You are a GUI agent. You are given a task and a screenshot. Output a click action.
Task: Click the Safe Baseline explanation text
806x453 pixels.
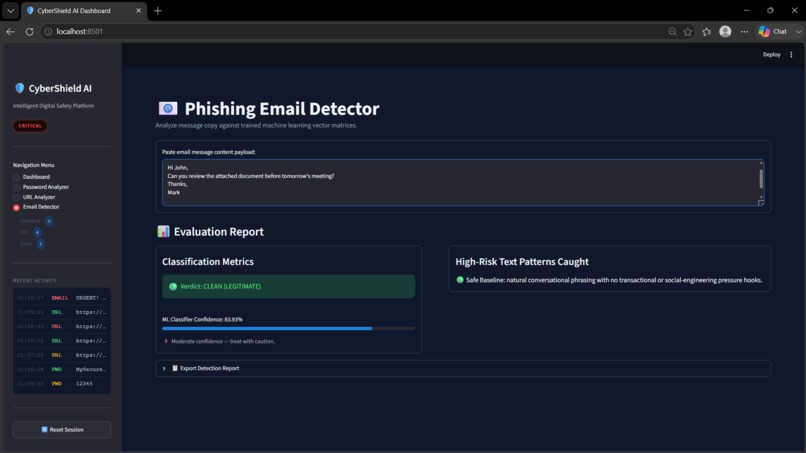614,280
